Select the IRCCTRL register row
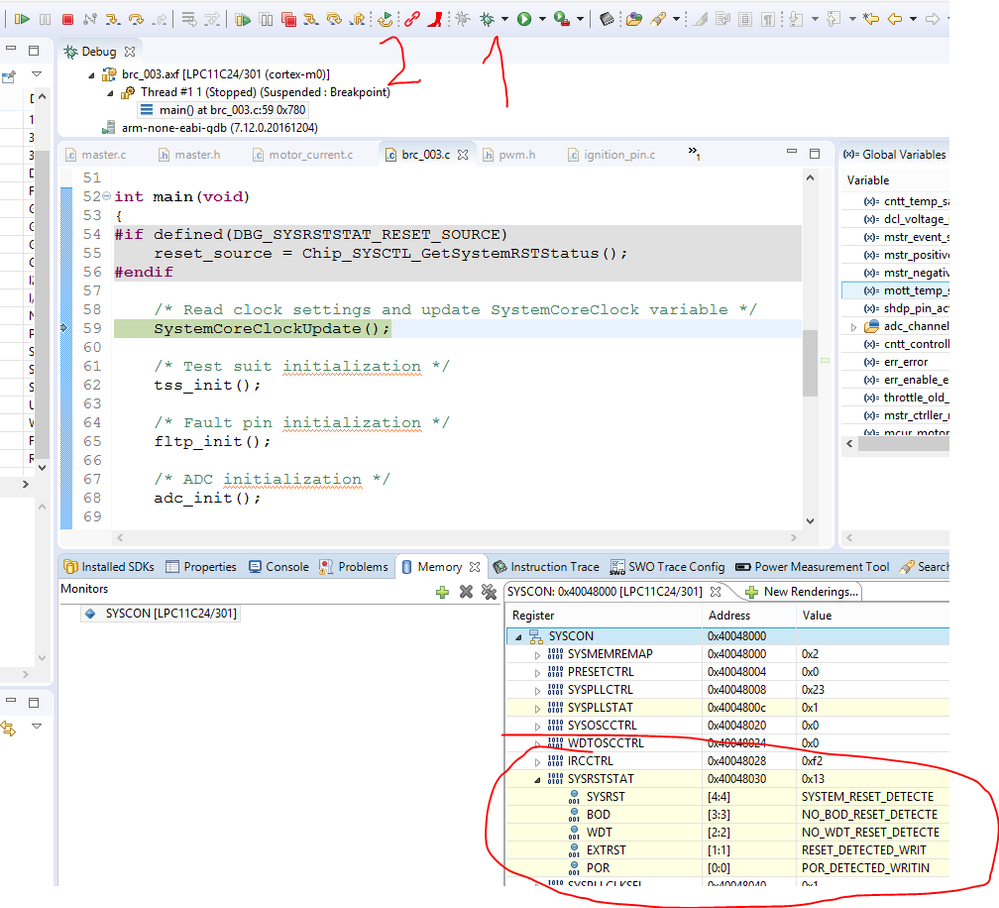 coord(727,761)
